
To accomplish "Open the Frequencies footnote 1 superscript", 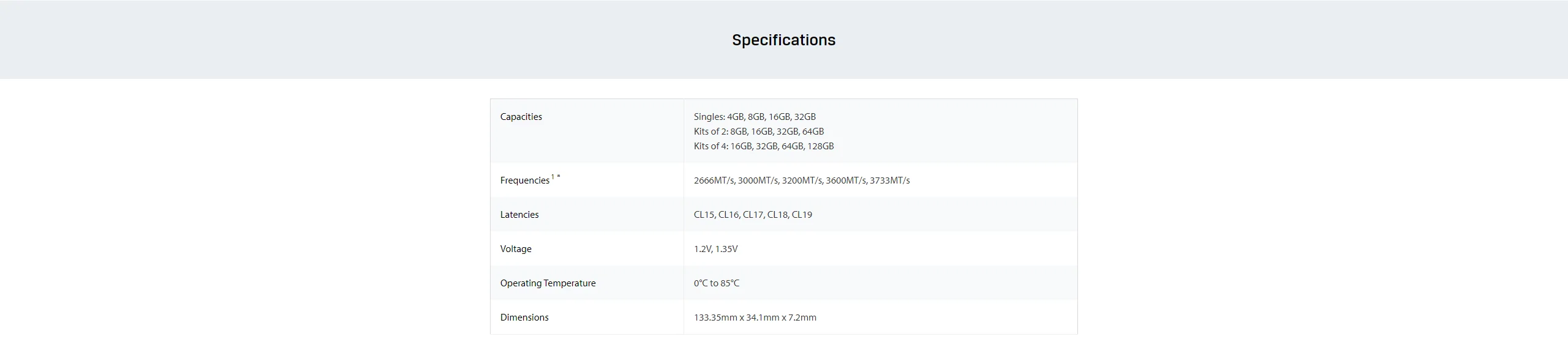I will tap(553, 177).
